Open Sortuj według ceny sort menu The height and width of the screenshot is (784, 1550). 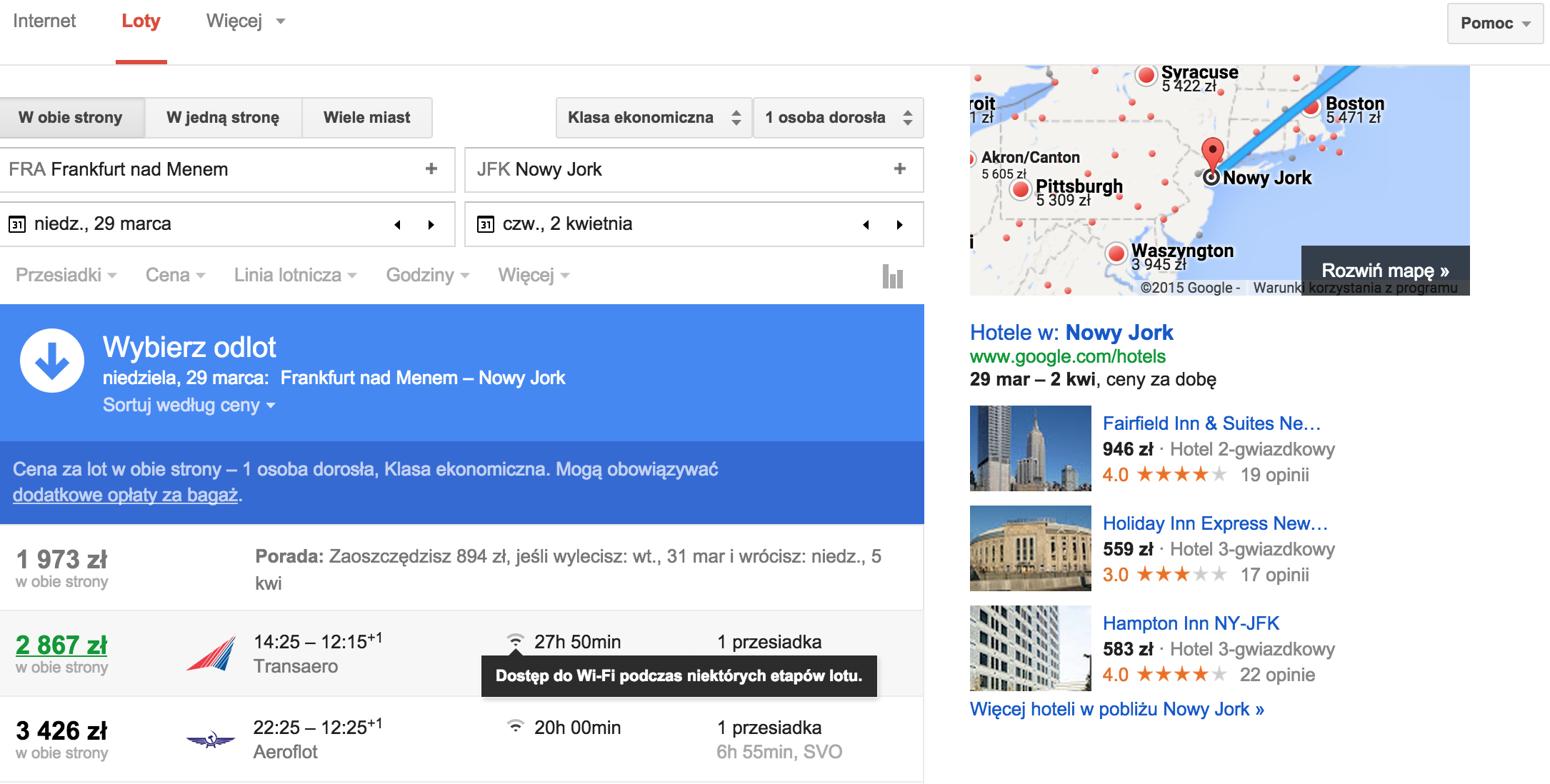click(x=189, y=405)
